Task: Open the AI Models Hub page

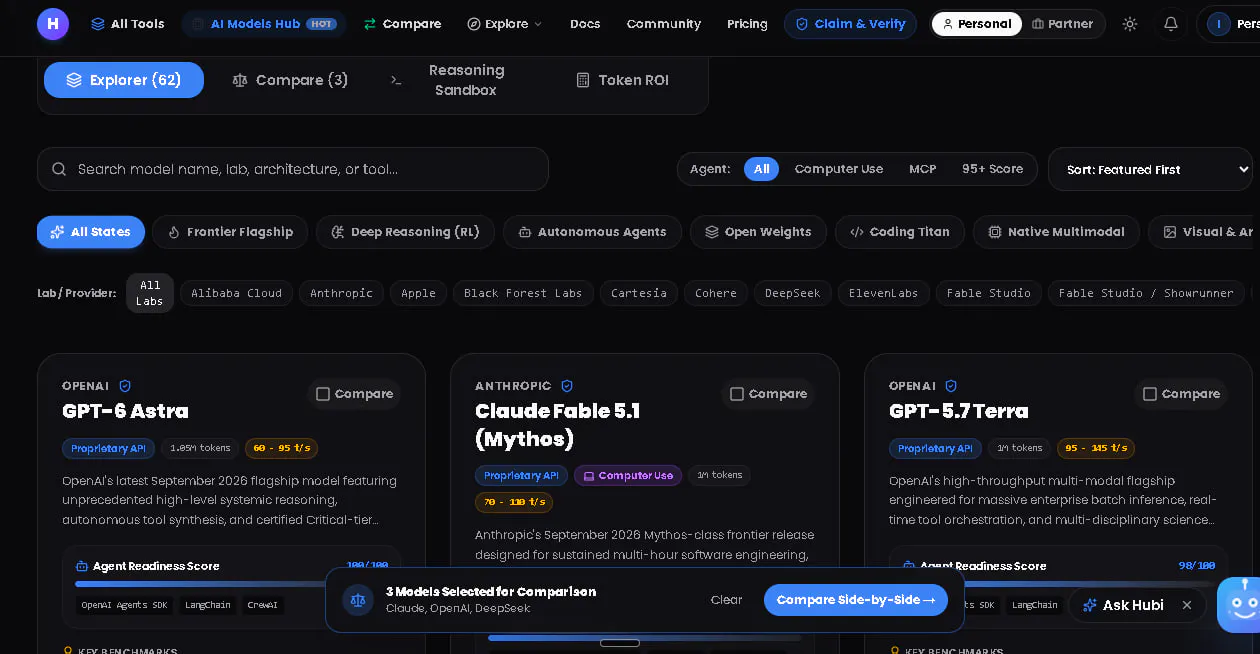Action: click(x=264, y=24)
